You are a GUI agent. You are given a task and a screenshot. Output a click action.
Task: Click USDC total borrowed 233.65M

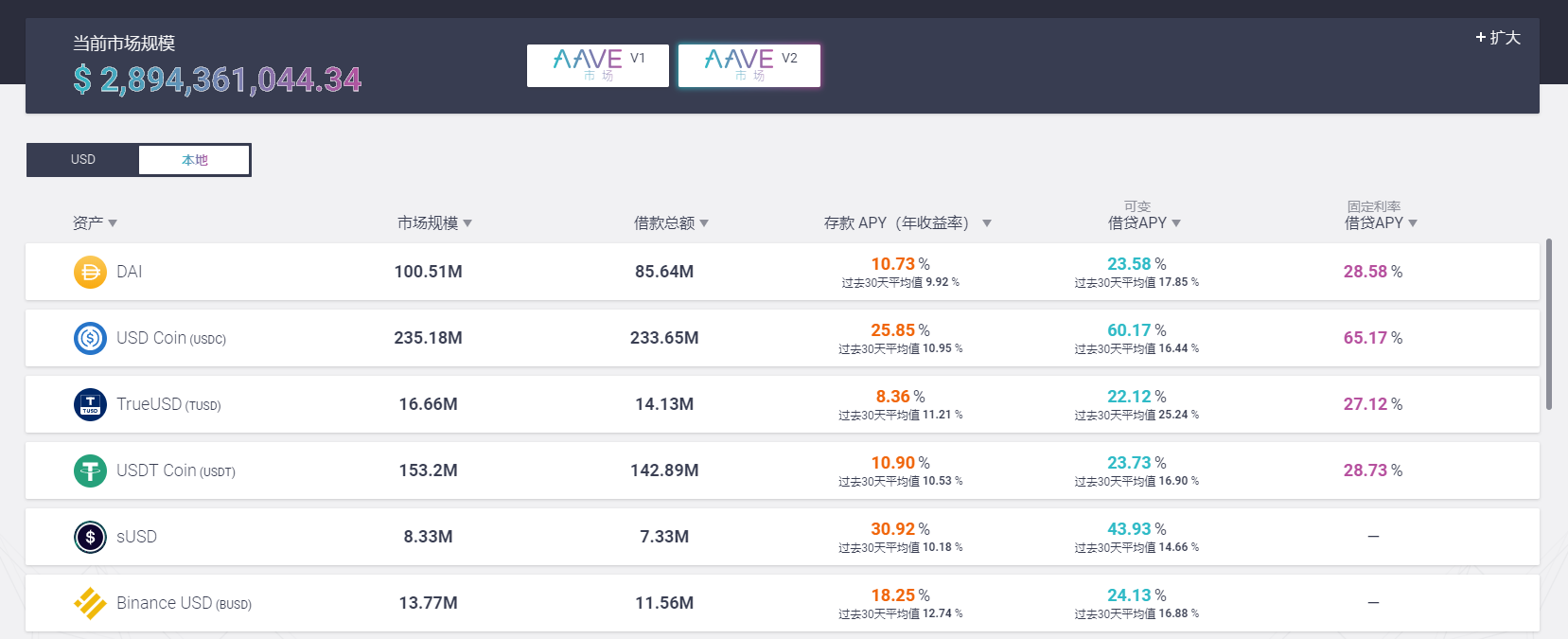click(664, 338)
